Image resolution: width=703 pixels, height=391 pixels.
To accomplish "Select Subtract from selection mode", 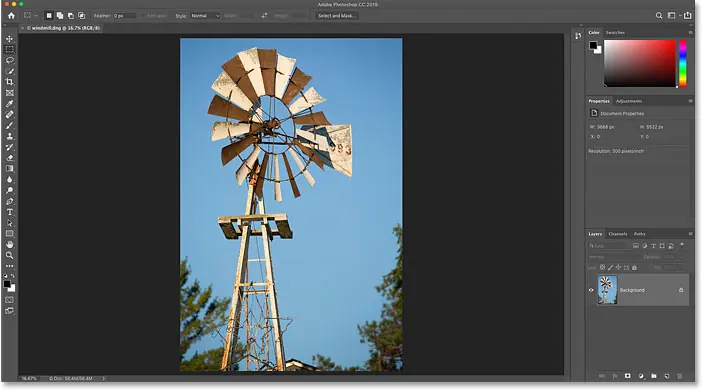I will coord(70,16).
